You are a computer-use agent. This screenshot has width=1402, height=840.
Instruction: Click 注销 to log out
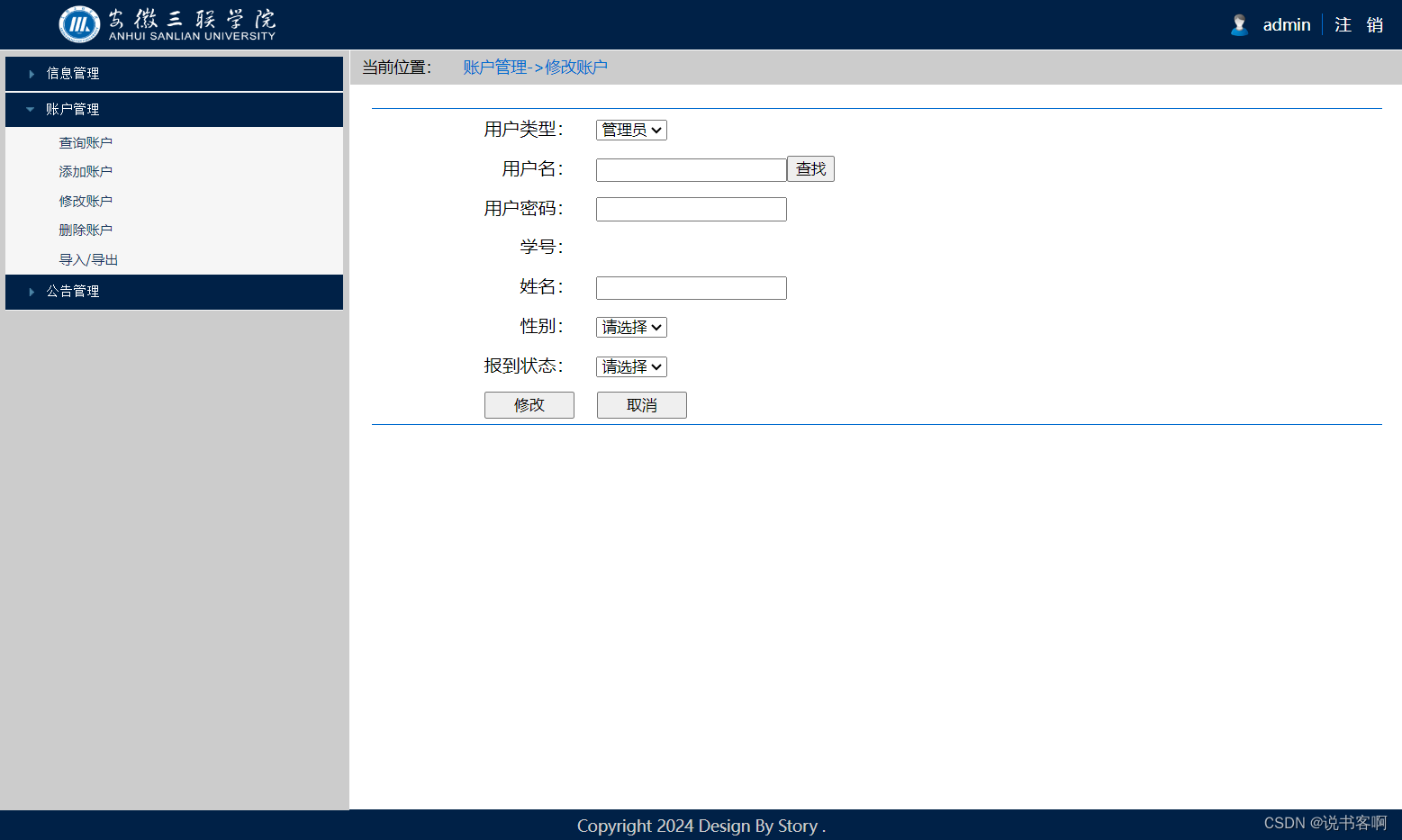(1359, 25)
